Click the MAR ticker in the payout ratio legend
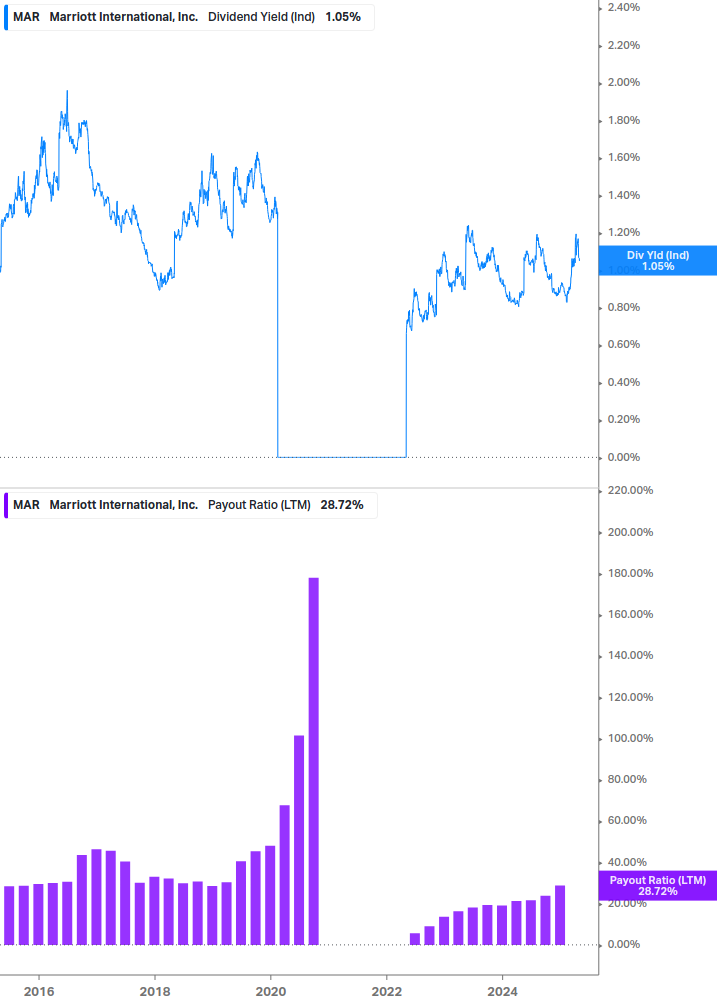Image resolution: width=717 pixels, height=1005 pixels. (x=26, y=505)
